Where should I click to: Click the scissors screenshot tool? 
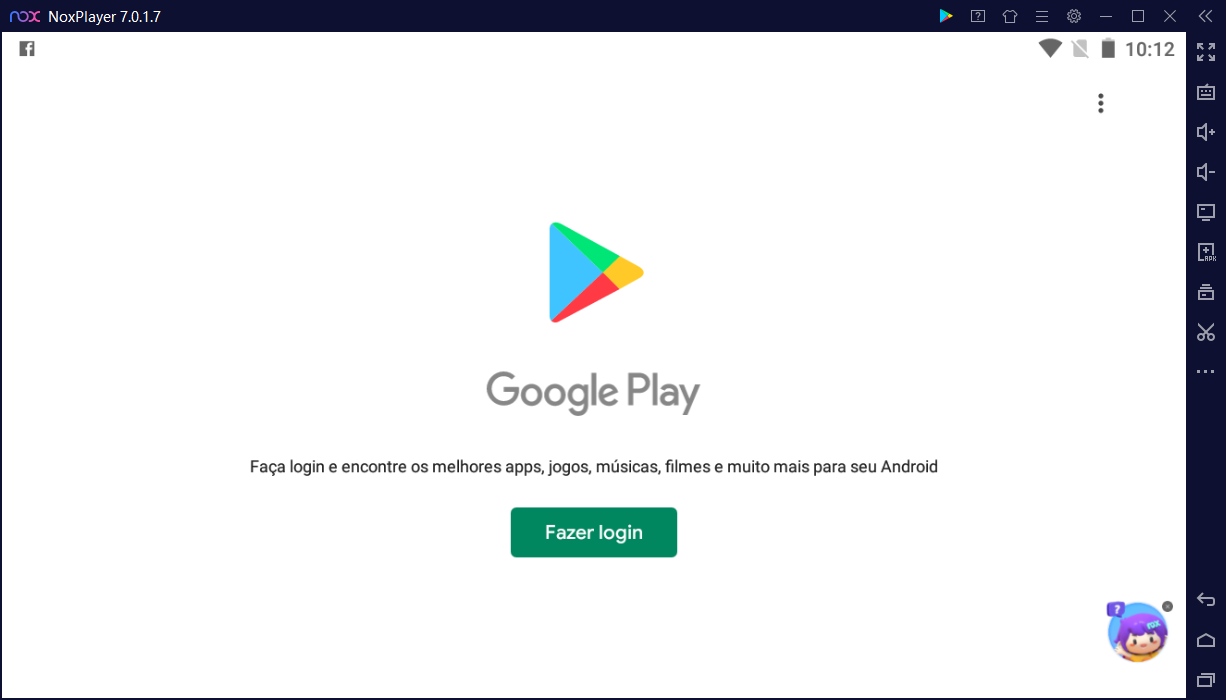click(x=1206, y=332)
